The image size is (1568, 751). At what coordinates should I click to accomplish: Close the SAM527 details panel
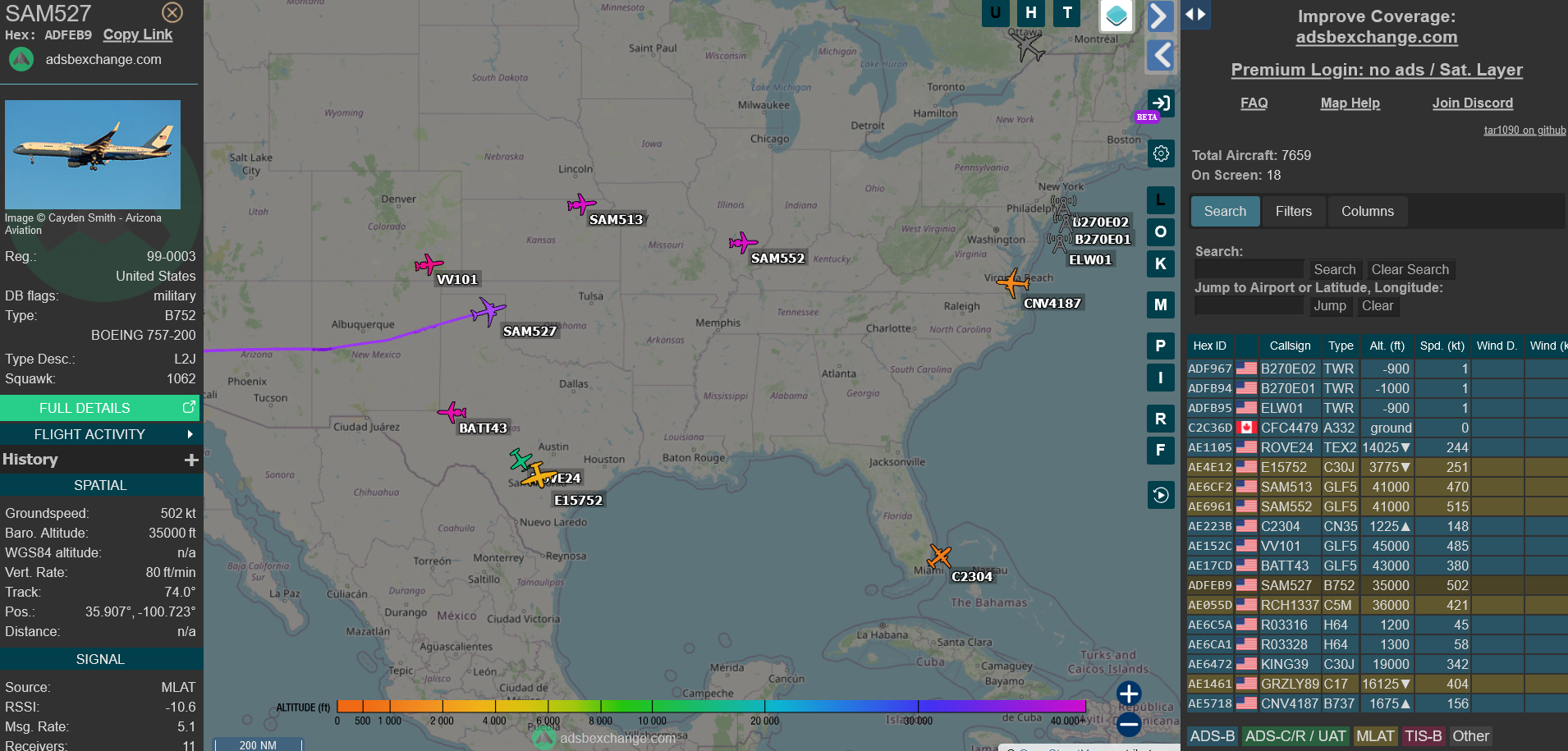click(172, 12)
